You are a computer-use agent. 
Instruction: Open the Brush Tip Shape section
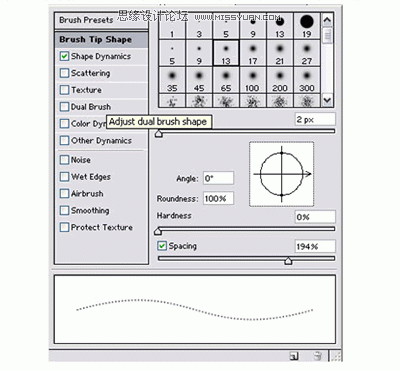[101, 39]
